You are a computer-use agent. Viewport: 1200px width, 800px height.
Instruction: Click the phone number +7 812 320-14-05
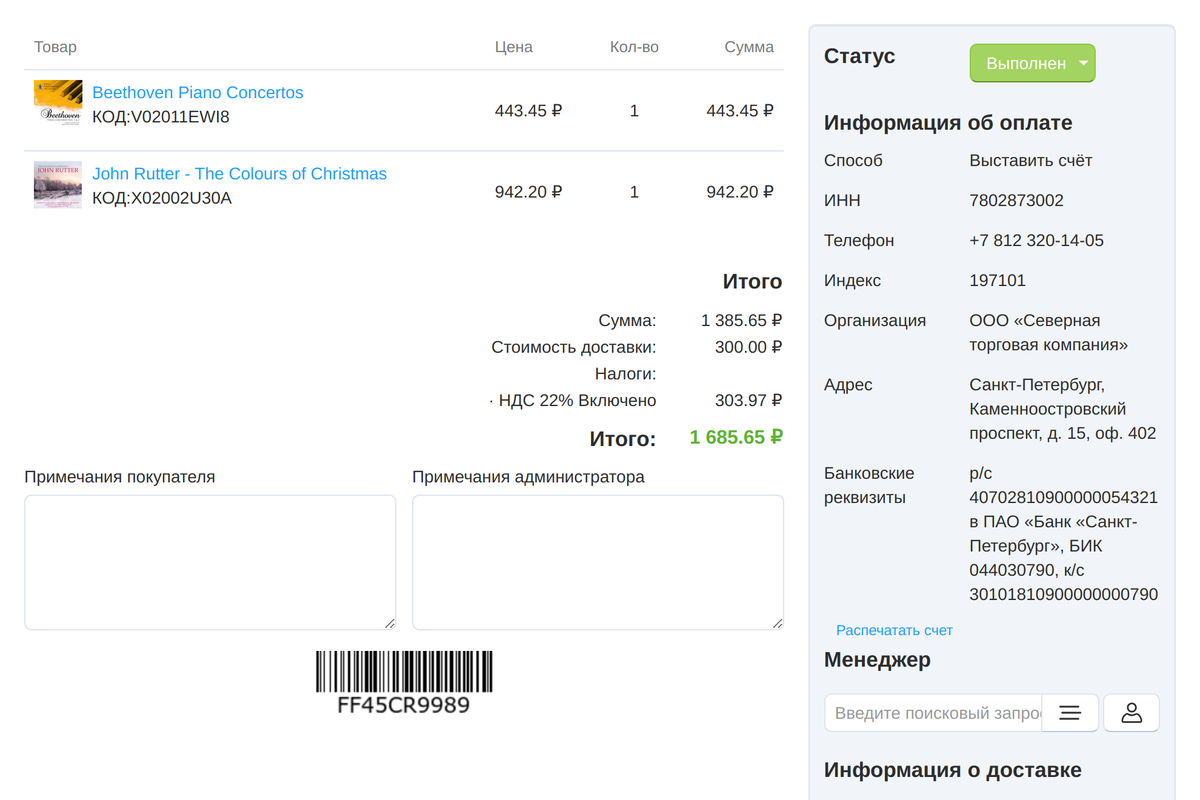1036,240
